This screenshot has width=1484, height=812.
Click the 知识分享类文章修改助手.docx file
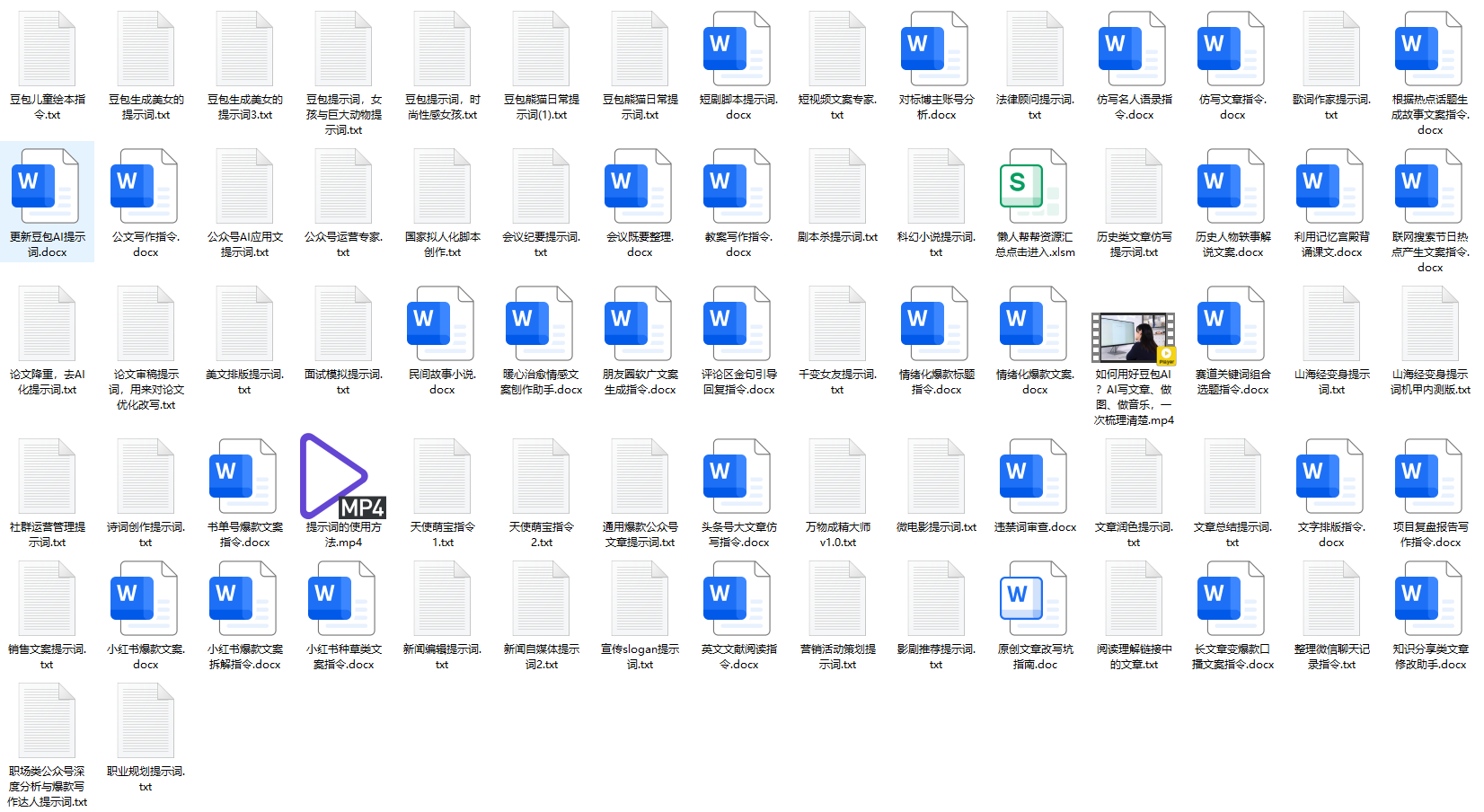point(1429,599)
